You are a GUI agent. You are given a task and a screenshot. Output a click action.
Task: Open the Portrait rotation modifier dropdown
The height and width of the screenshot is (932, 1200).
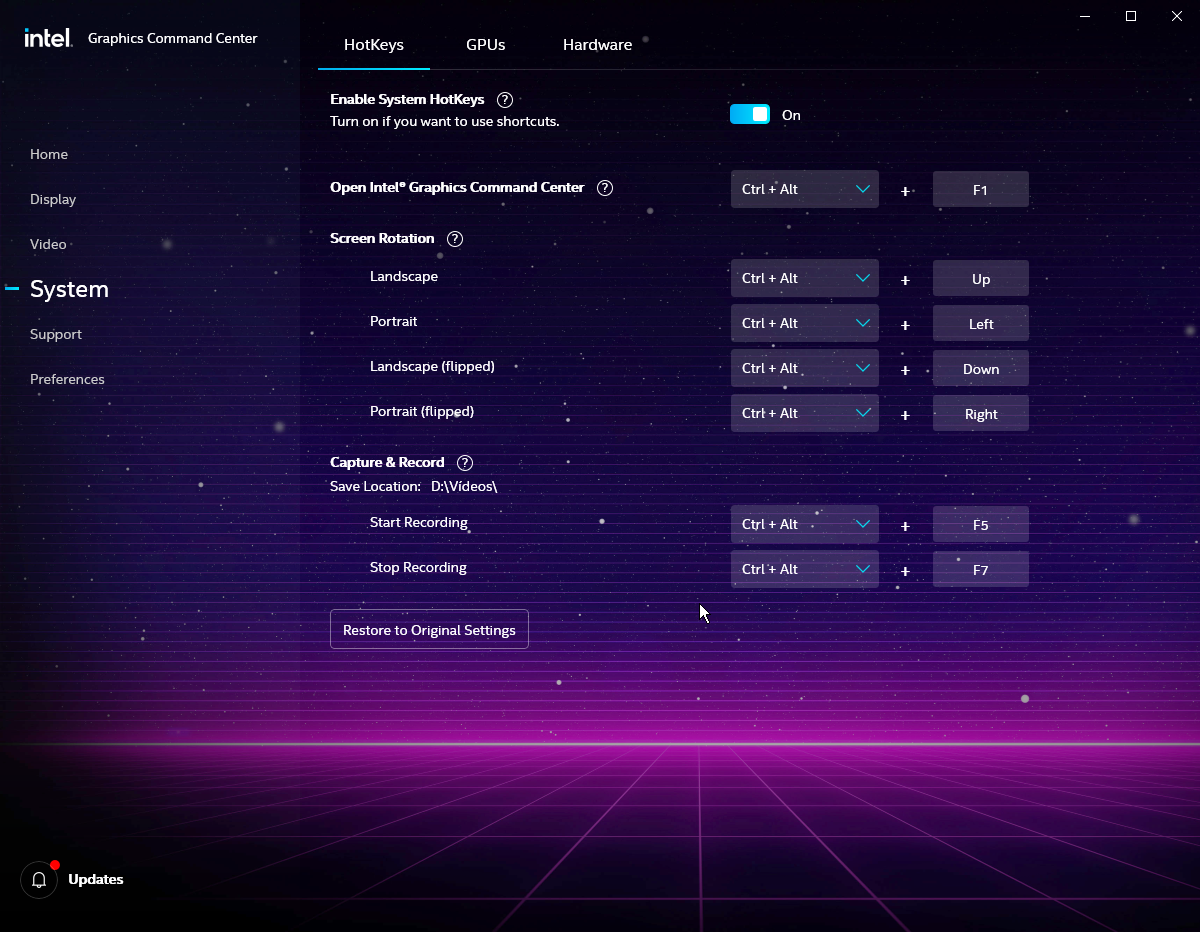coord(805,323)
